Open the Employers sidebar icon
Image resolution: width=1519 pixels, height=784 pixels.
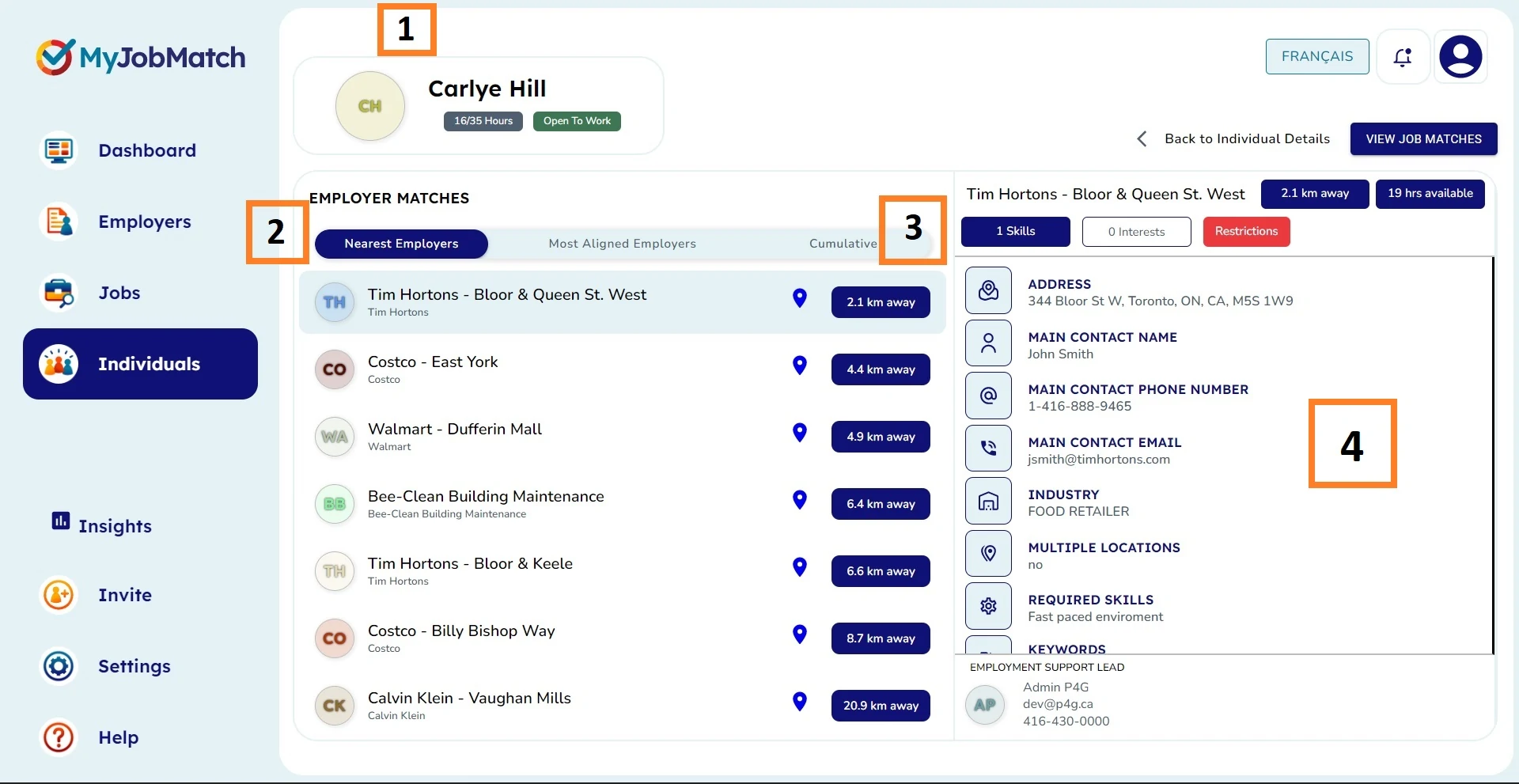coord(59,222)
